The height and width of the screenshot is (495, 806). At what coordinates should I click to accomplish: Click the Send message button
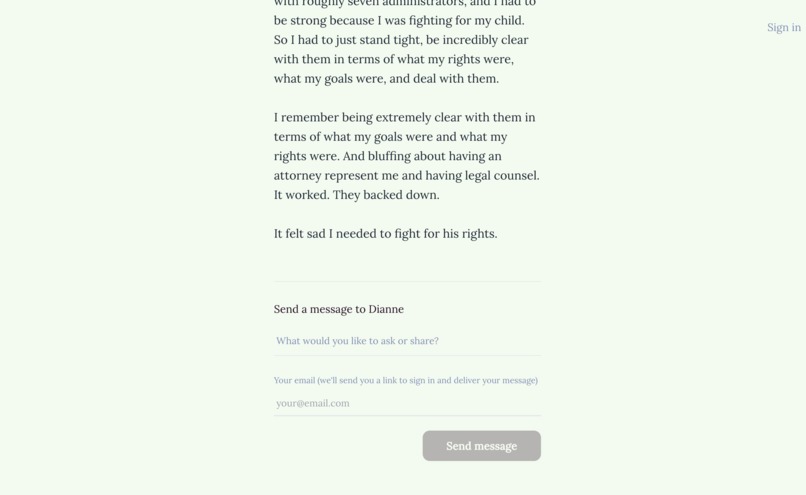482,446
